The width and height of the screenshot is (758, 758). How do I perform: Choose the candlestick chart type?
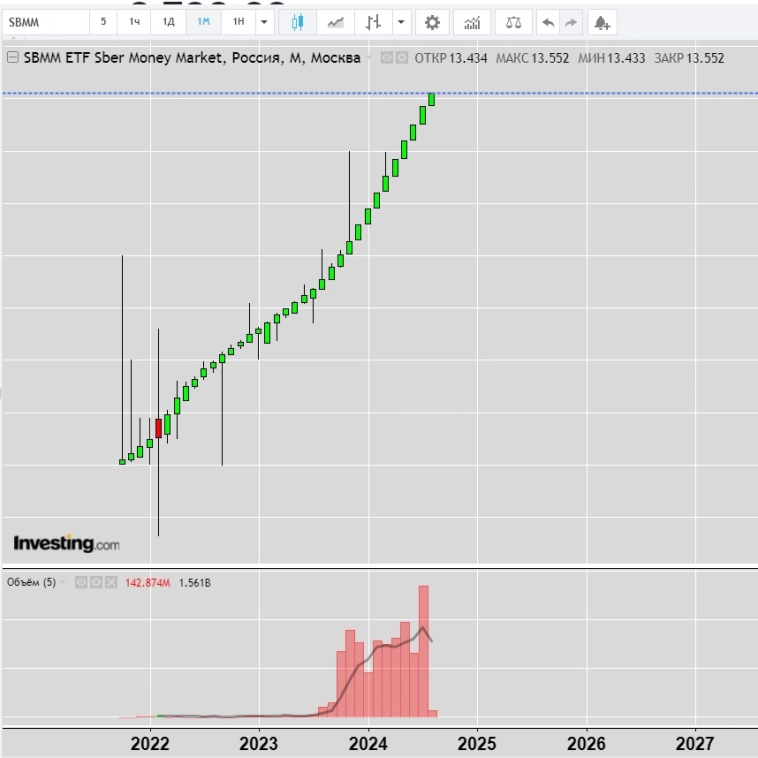pos(297,22)
